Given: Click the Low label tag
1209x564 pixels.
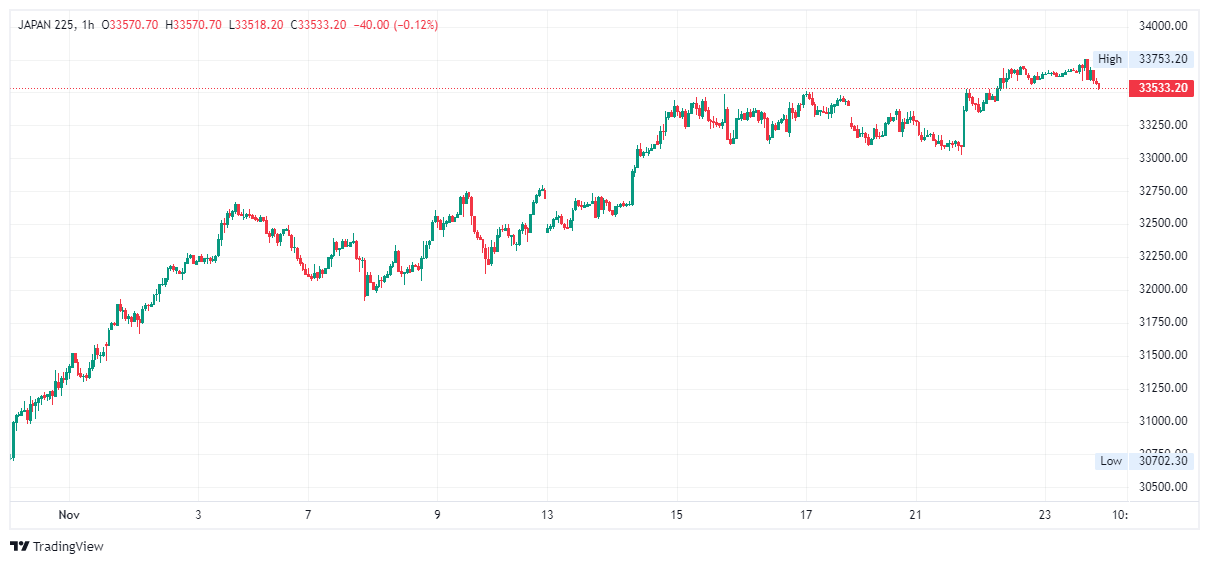Looking at the screenshot, I should (x=1111, y=461).
